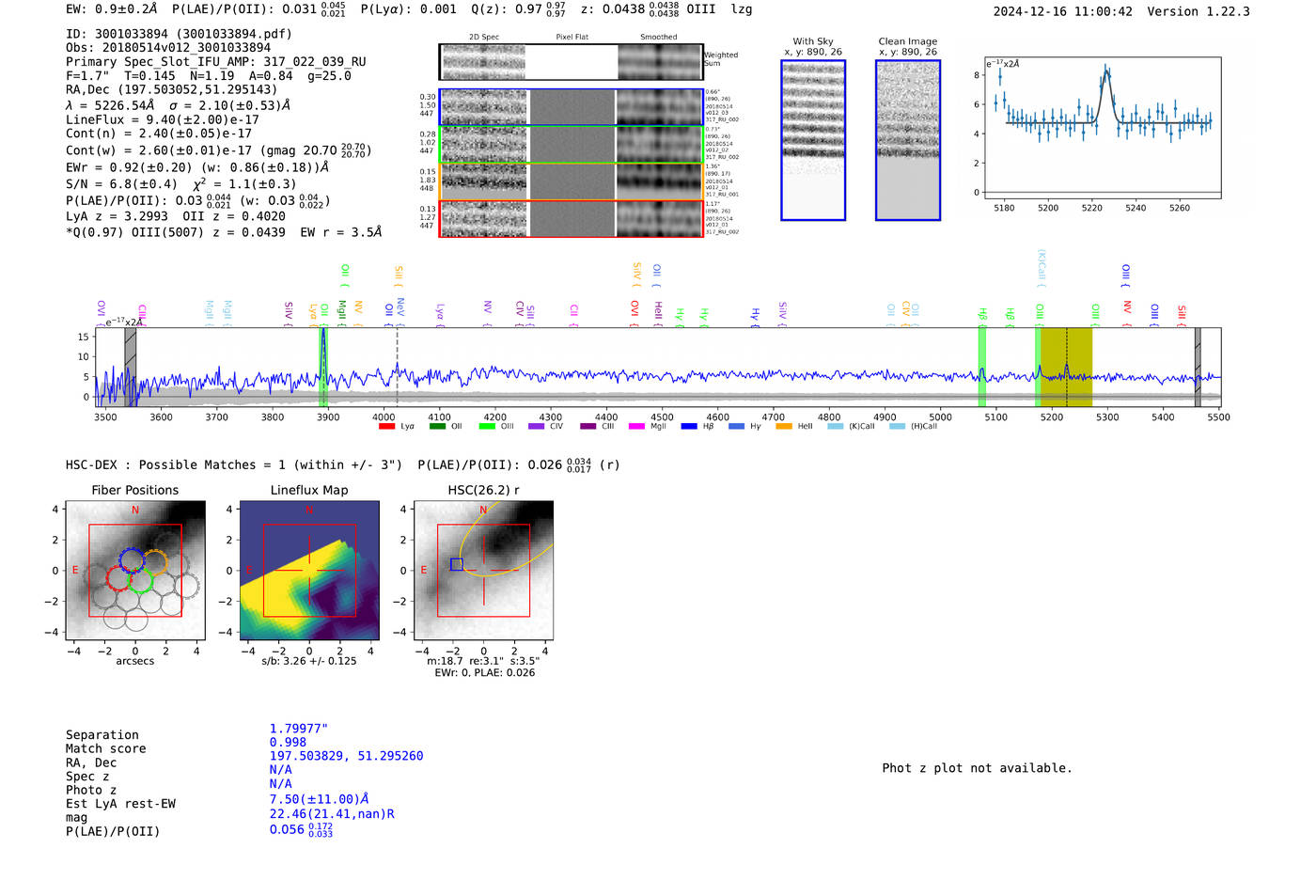Screen dimensions: 1316x896
Task: Click the red Lyα legend swatch
Action: click(x=386, y=426)
